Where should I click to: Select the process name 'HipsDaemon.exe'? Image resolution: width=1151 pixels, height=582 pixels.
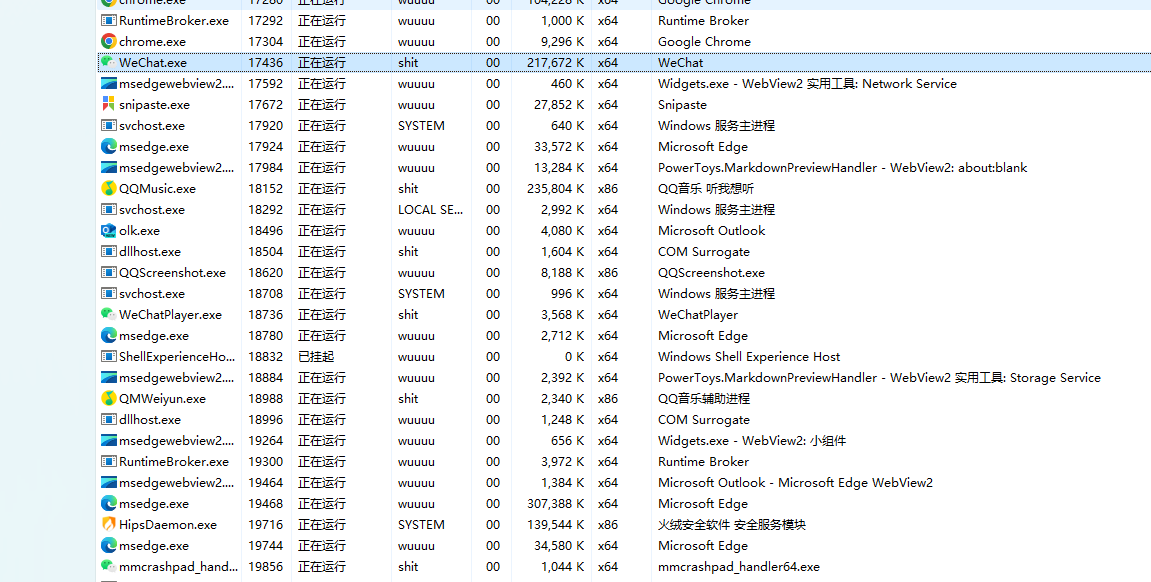click(x=168, y=525)
